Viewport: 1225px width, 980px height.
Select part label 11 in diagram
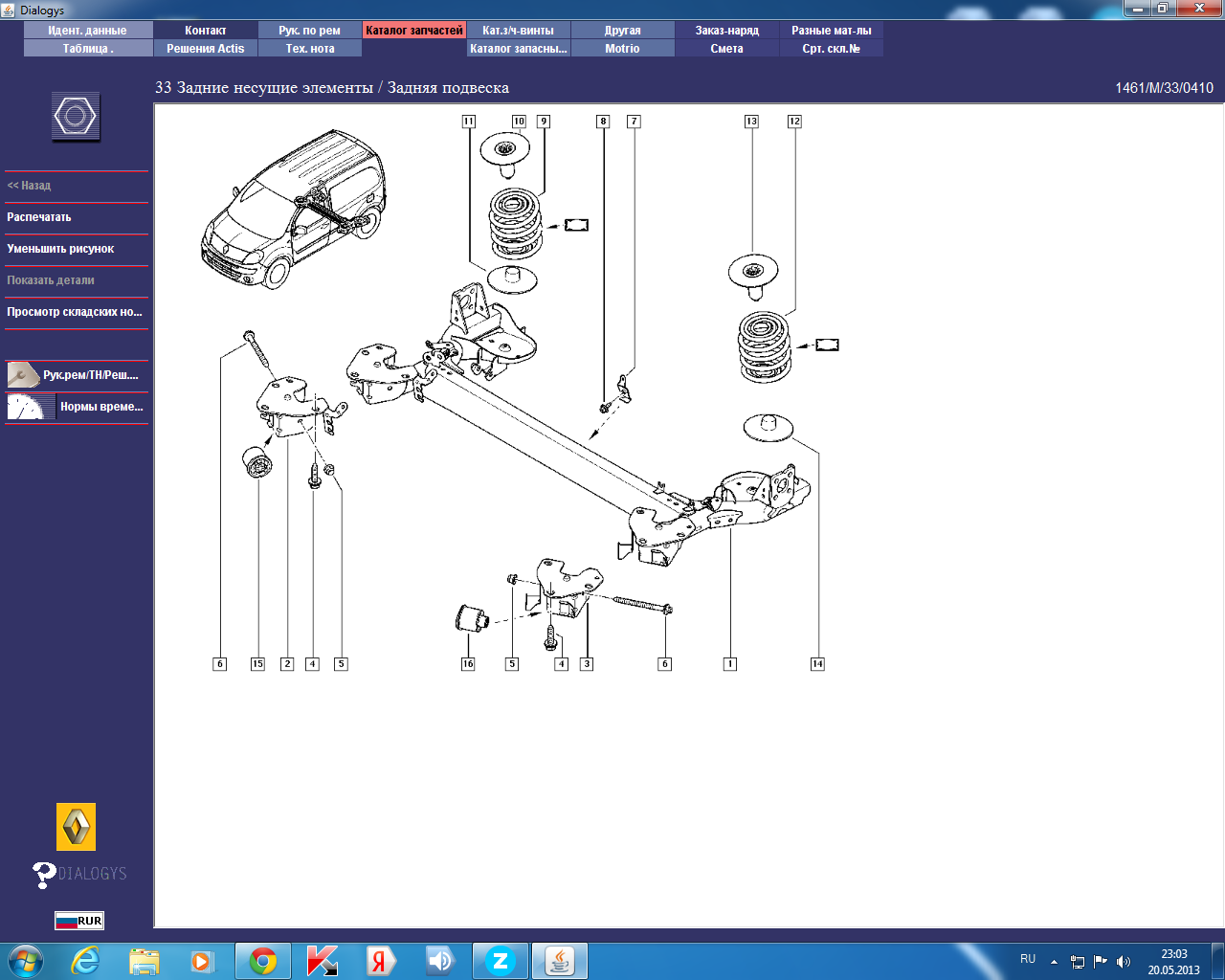click(x=468, y=122)
